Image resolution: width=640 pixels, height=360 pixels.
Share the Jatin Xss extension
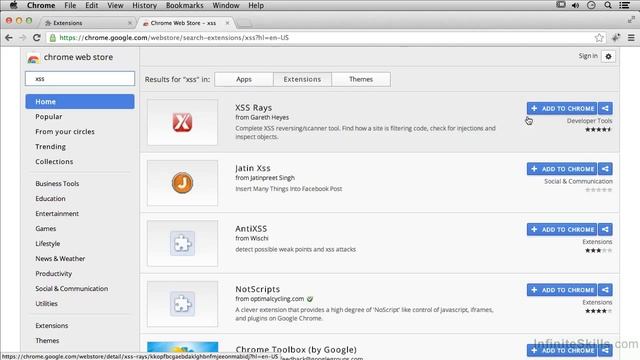point(605,169)
